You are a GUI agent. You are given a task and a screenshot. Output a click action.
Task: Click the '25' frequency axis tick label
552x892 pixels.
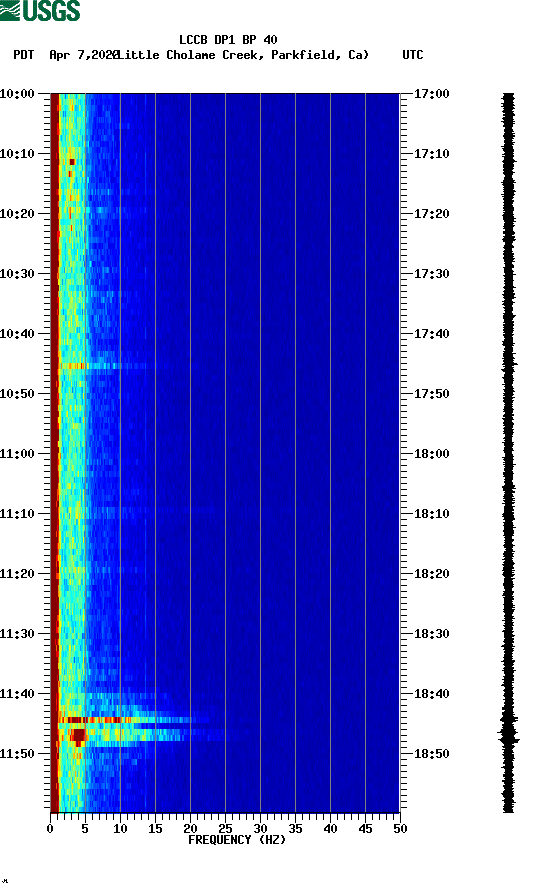click(x=225, y=829)
